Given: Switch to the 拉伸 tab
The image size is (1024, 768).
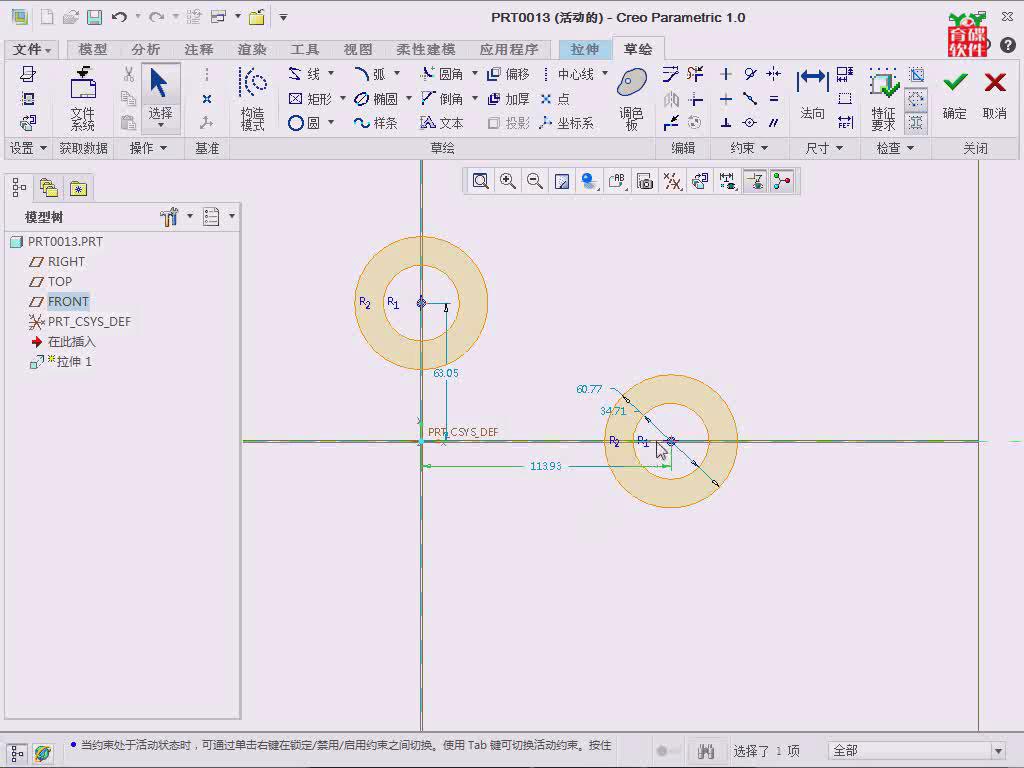Looking at the screenshot, I should [x=584, y=49].
